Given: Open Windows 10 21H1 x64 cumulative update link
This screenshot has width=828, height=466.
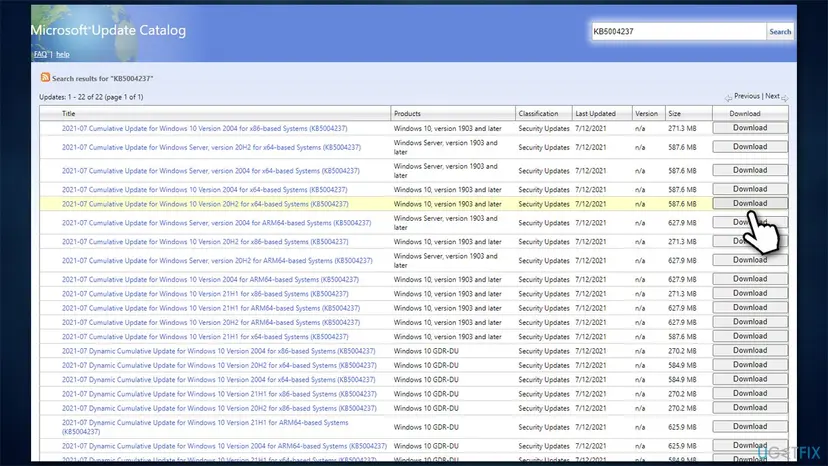Looking at the screenshot, I should click(205, 337).
